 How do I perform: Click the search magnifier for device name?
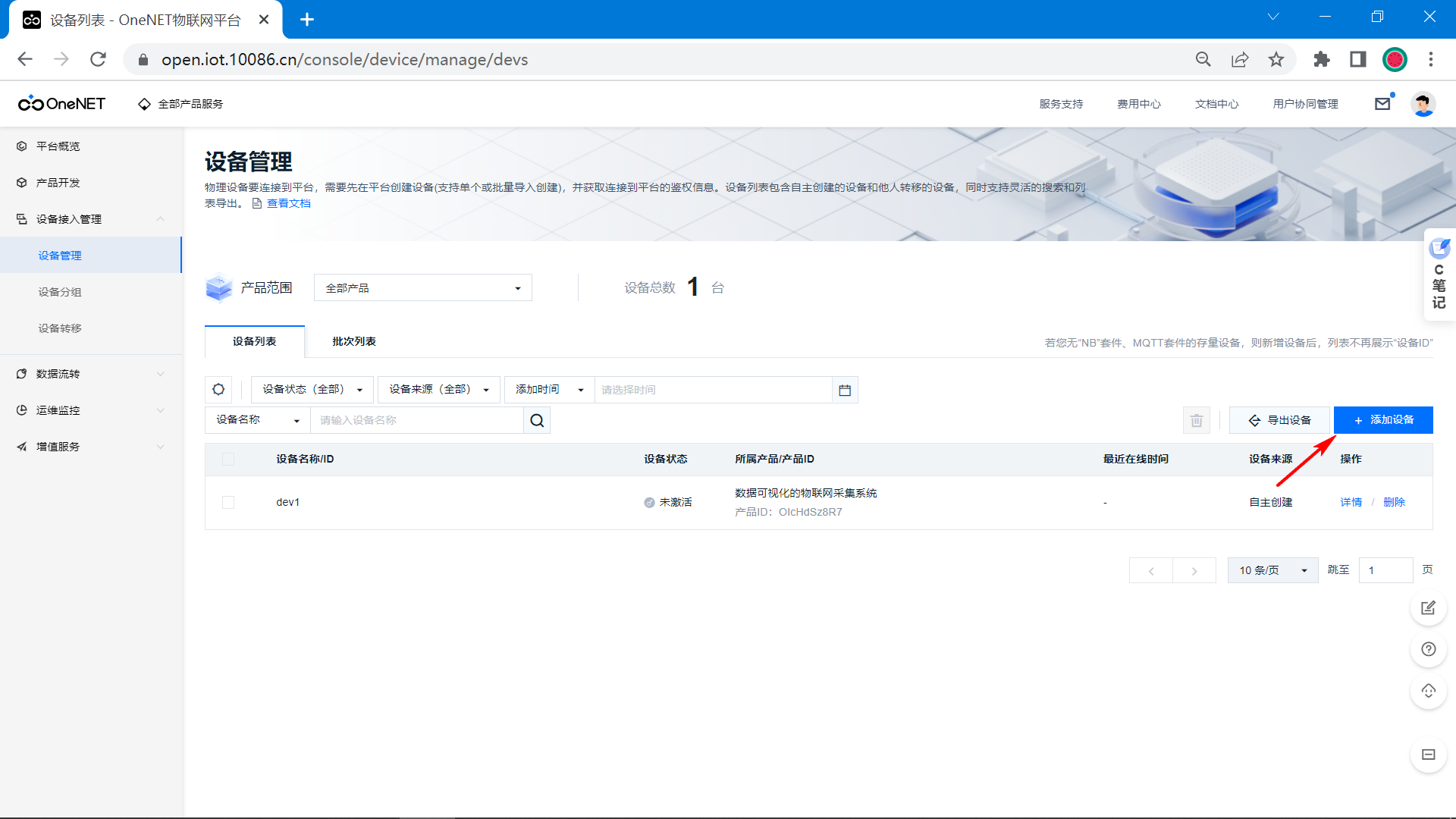pyautogui.click(x=537, y=420)
